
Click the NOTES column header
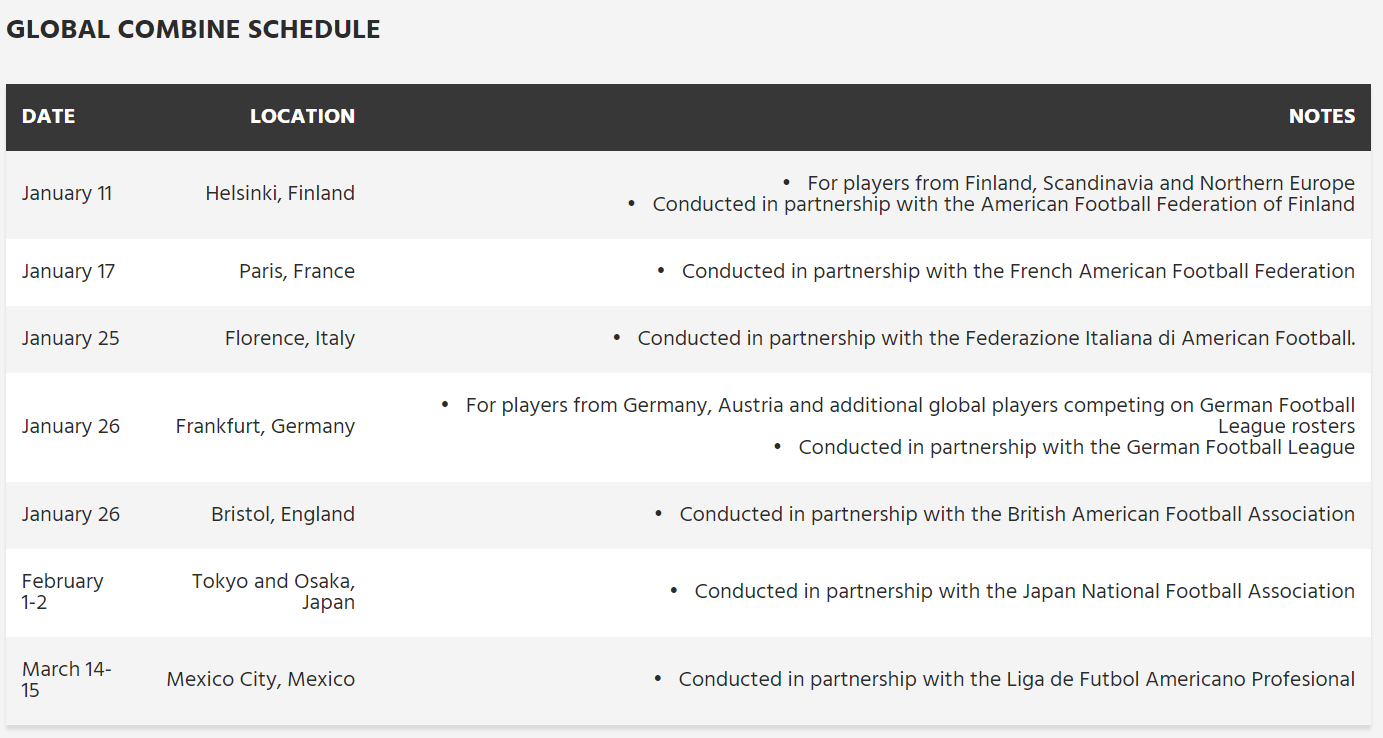(x=1322, y=116)
